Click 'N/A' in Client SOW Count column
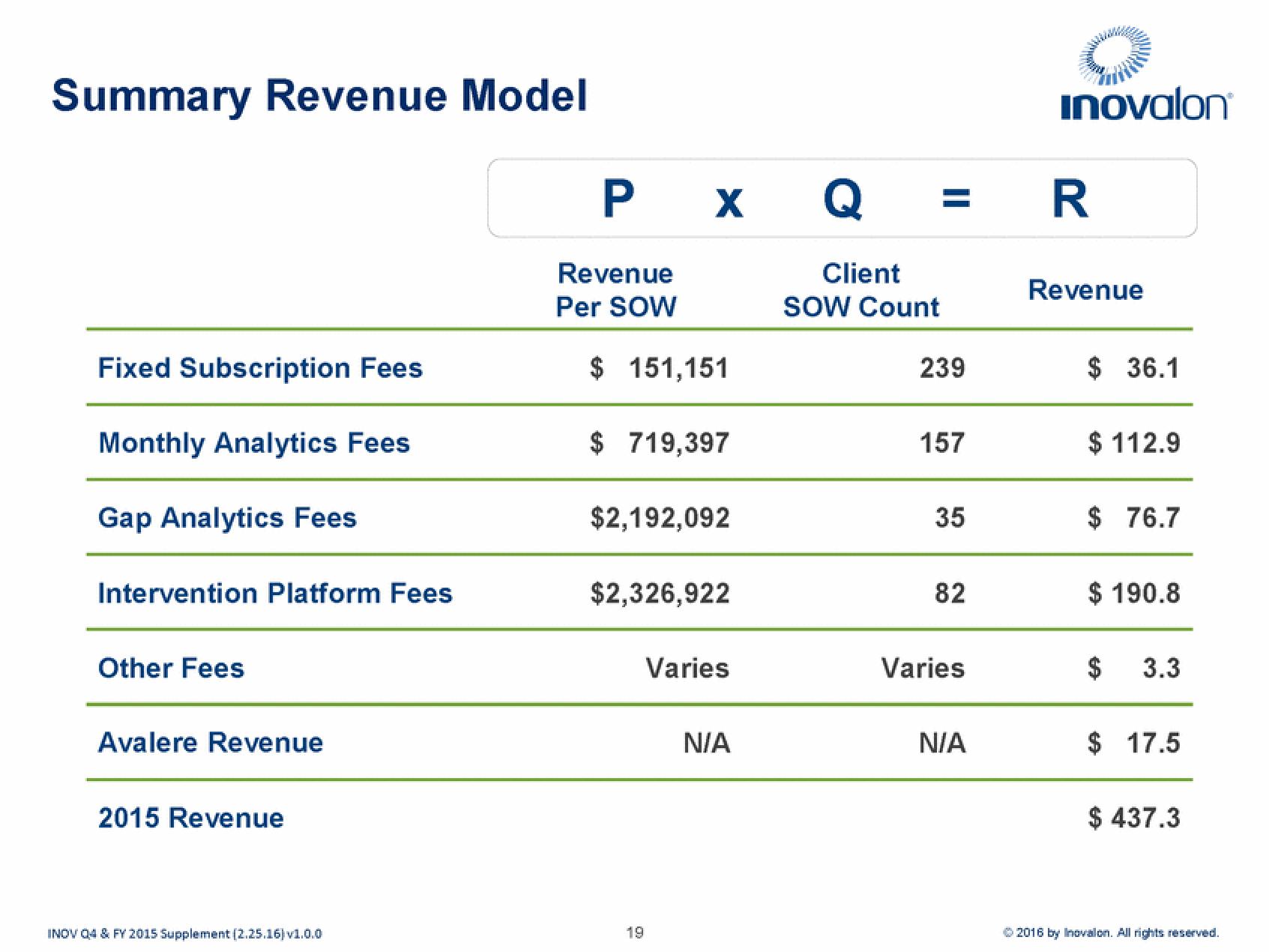The image size is (1269, 952). (x=942, y=743)
